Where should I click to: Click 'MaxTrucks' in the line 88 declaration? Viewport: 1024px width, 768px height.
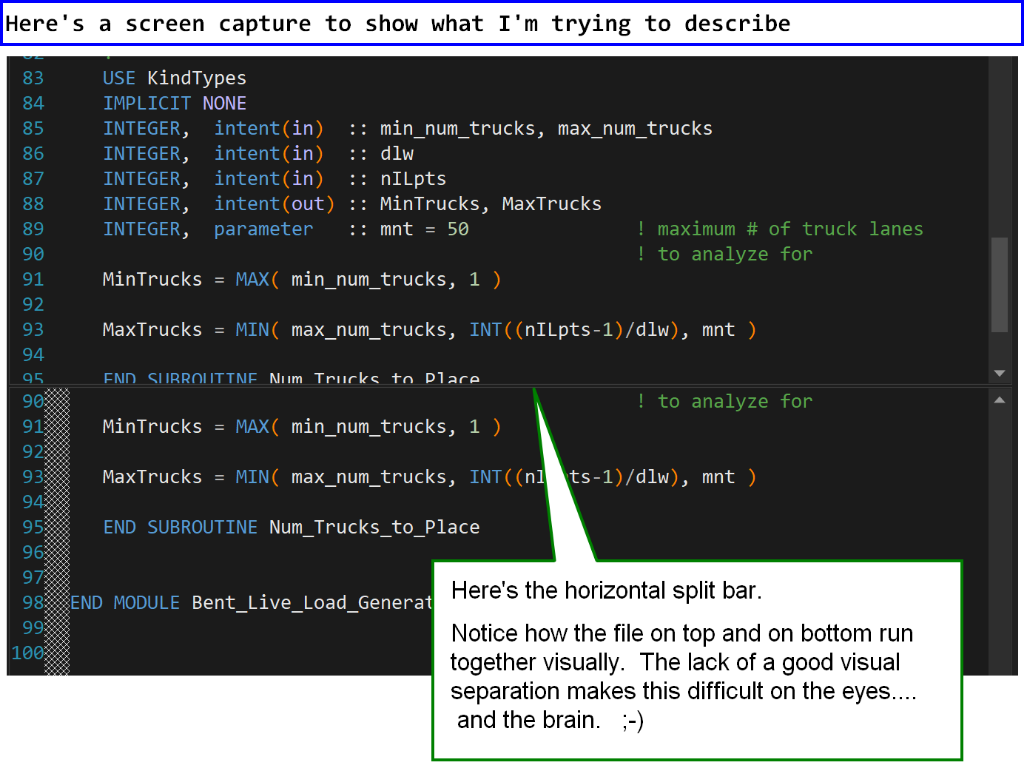(551, 204)
